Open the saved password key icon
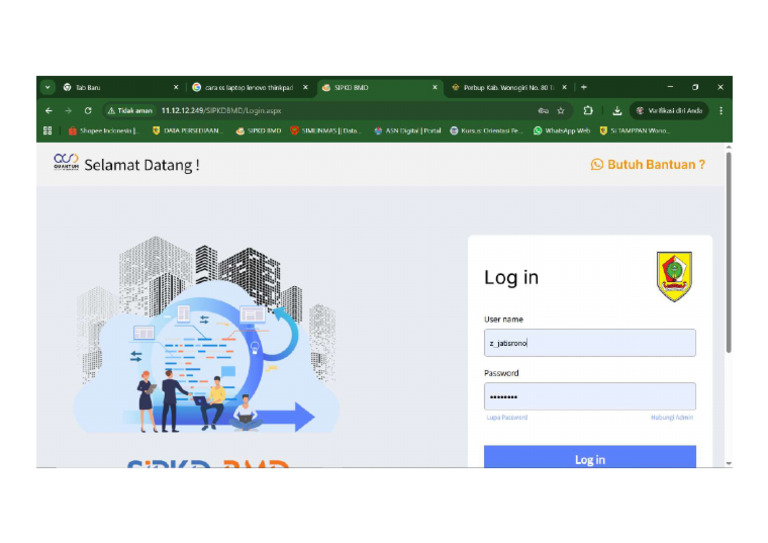Viewport: 768px width, 543px height. tap(543, 111)
